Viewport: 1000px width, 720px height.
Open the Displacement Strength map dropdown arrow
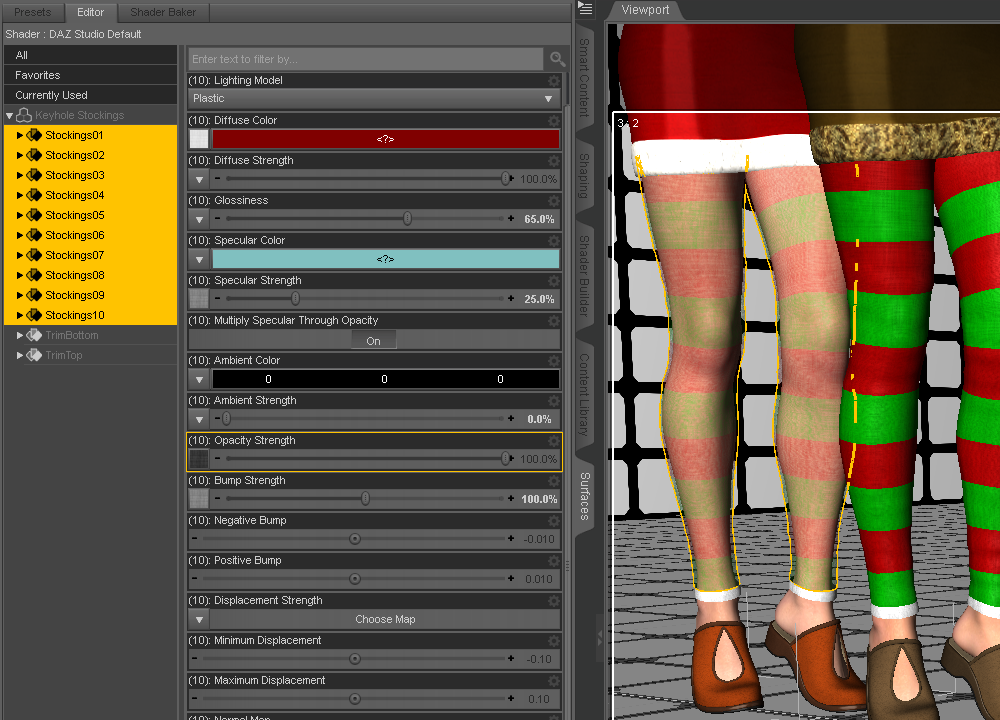[199, 619]
